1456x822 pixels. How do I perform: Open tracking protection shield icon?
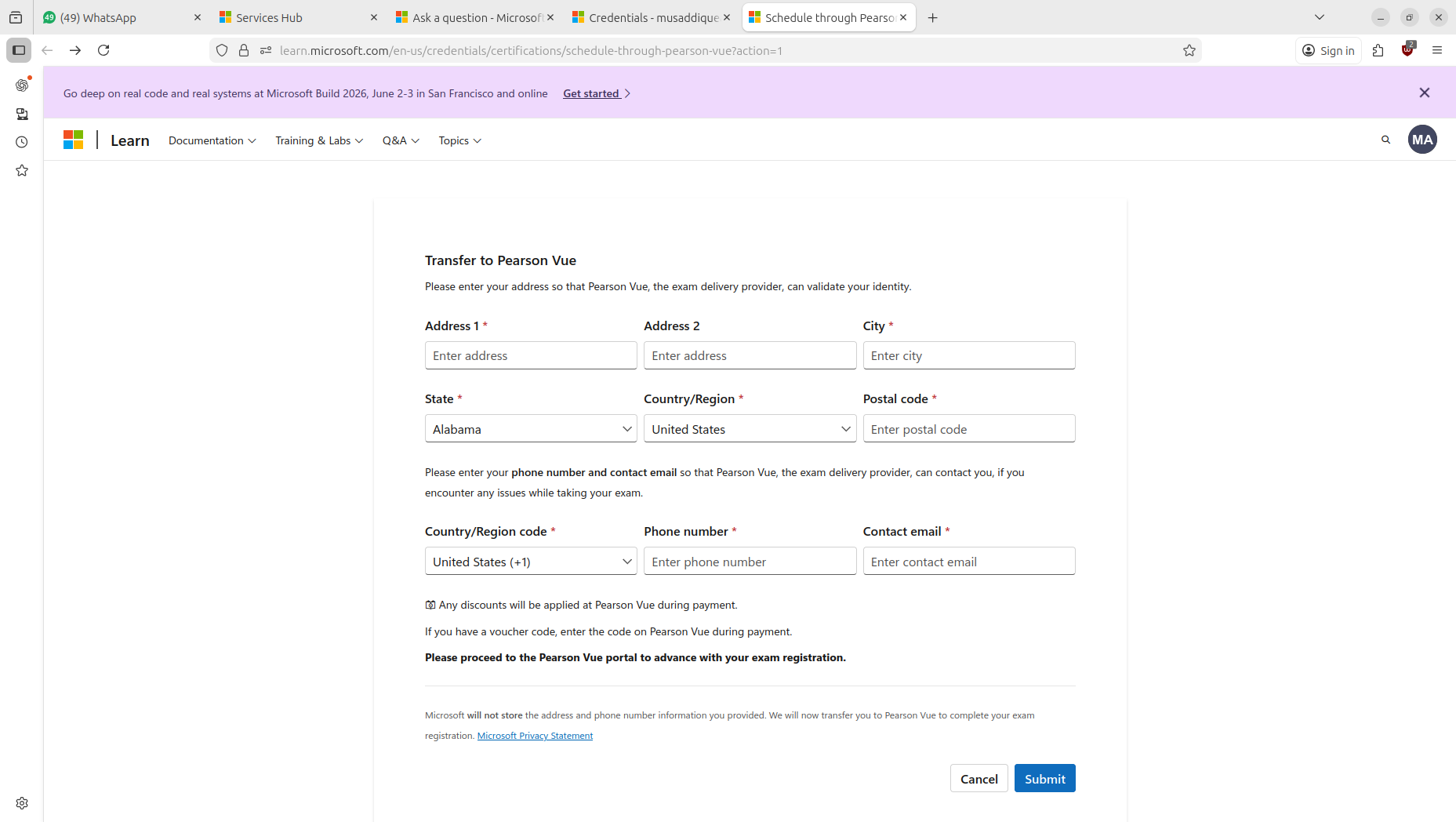pyautogui.click(x=222, y=50)
